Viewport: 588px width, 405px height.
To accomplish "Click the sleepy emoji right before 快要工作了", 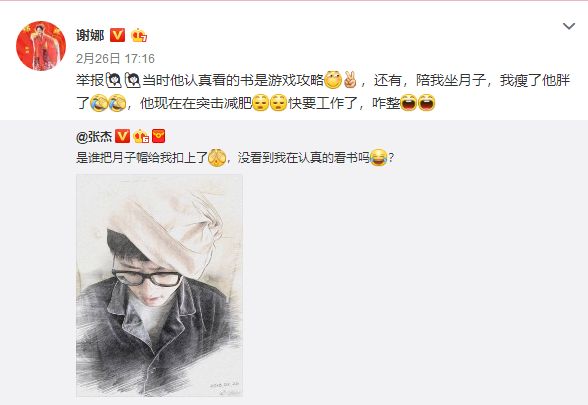I will (x=278, y=103).
